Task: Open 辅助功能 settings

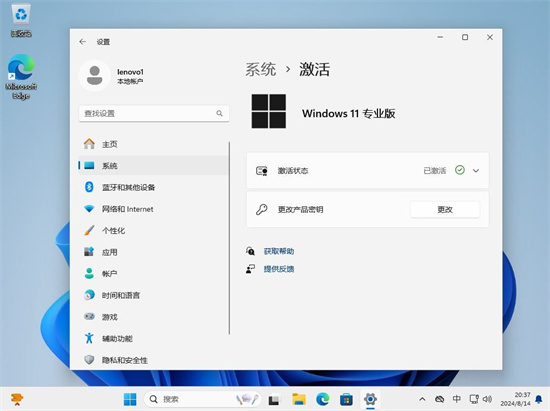Action: click(154, 338)
